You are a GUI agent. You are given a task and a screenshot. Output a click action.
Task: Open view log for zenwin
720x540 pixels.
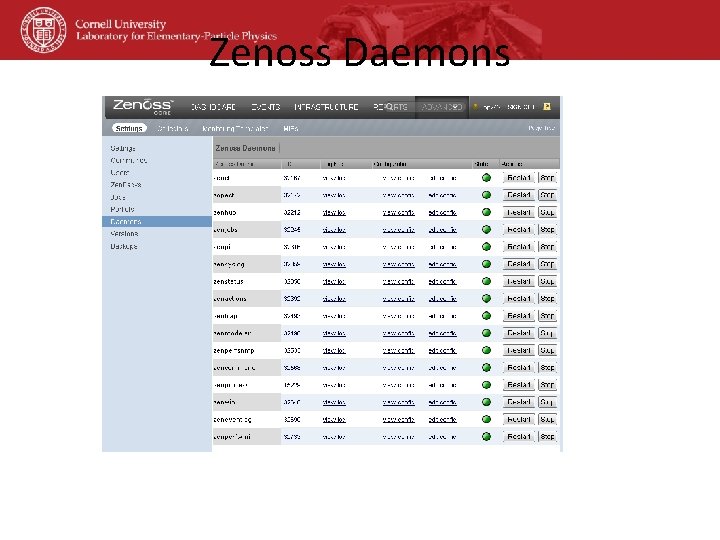point(334,402)
